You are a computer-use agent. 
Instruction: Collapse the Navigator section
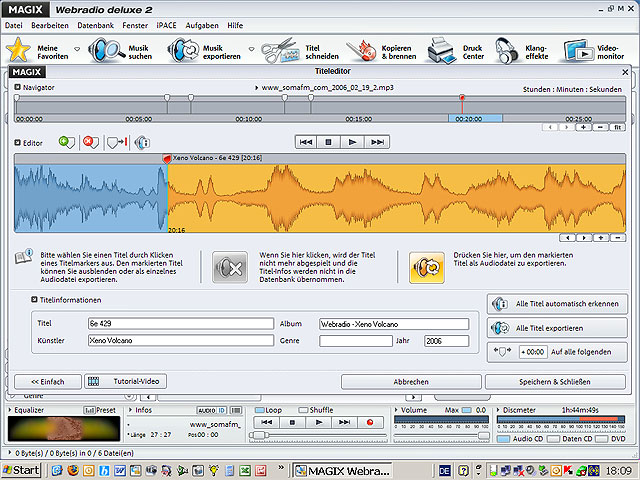pos(17,87)
